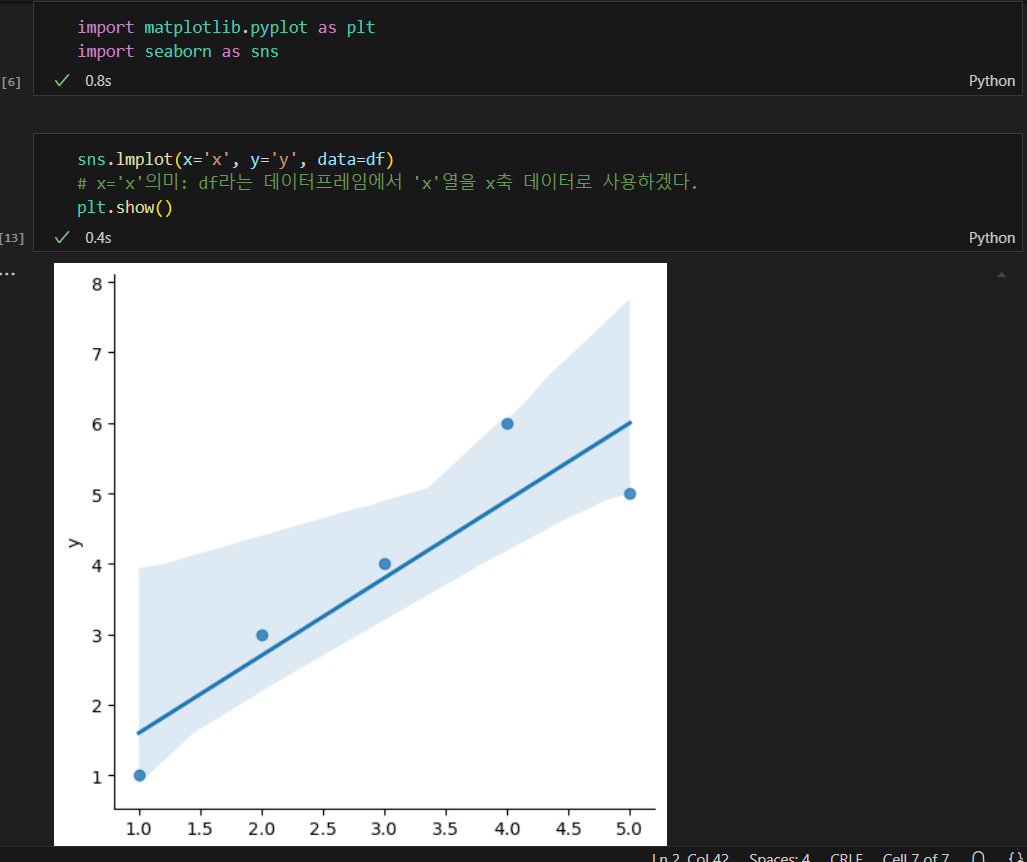Place cursor in the plt.show() line
This screenshot has width=1027, height=862.
[124, 208]
